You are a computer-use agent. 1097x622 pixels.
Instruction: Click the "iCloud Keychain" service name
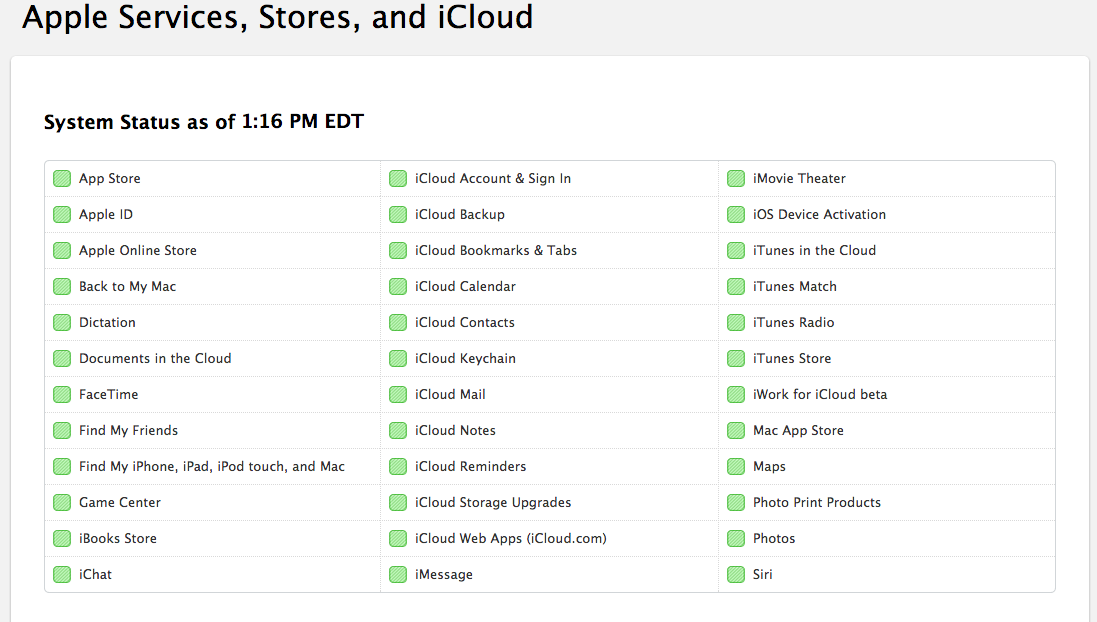pyautogui.click(x=465, y=358)
